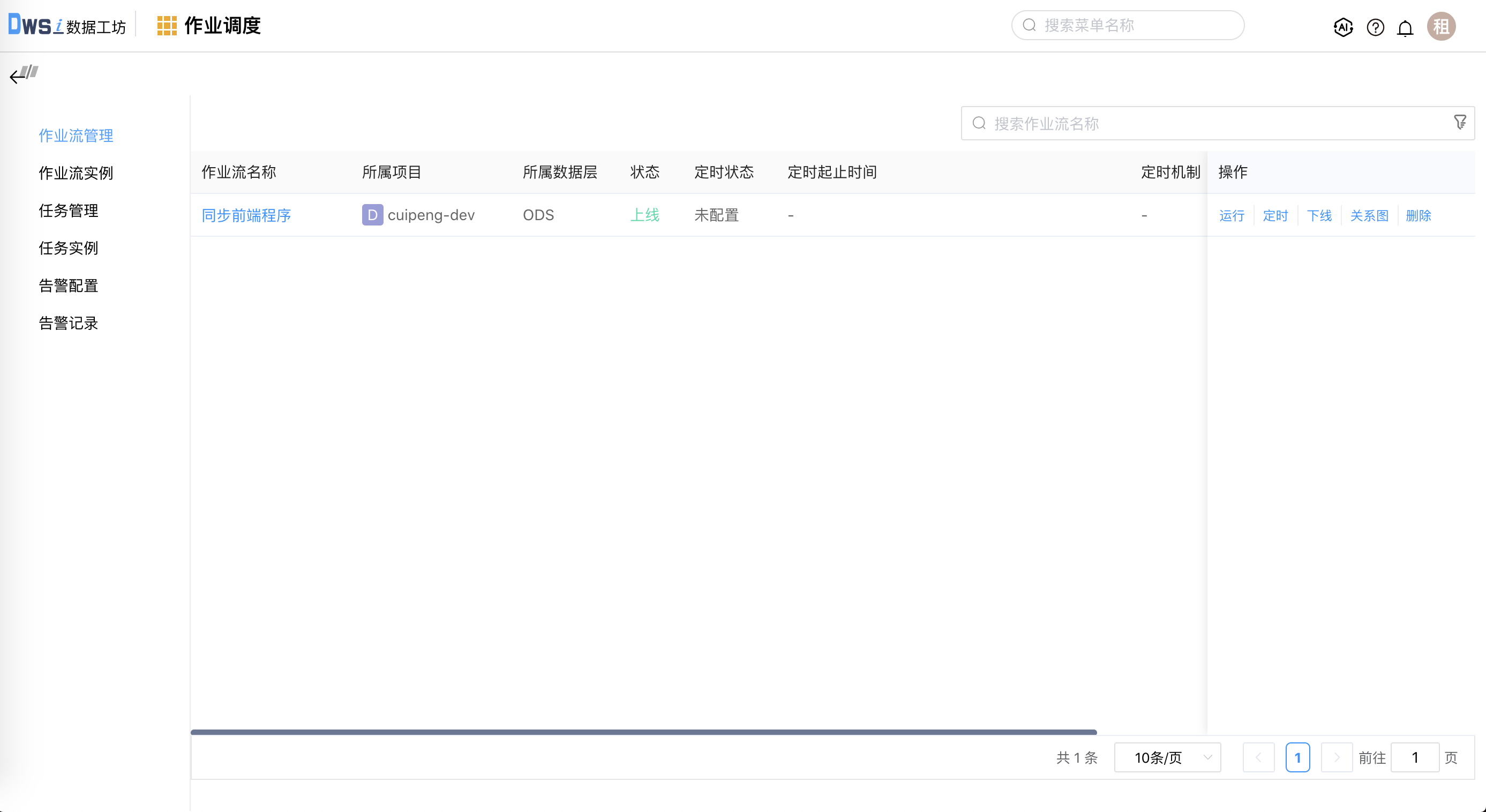
Task: Open the AI assistant icon
Action: coord(1343,27)
